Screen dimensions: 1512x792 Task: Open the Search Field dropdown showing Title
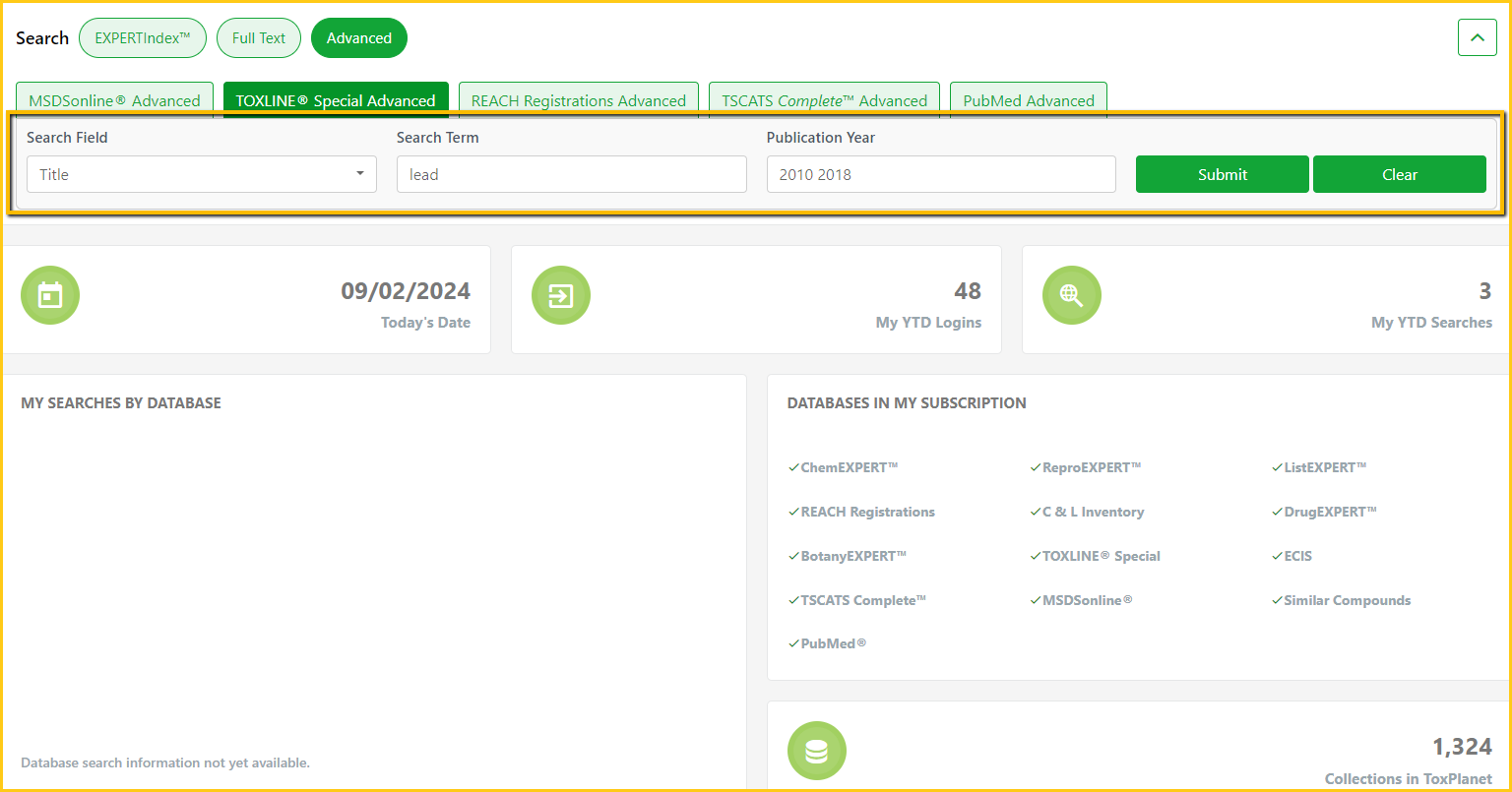[201, 174]
